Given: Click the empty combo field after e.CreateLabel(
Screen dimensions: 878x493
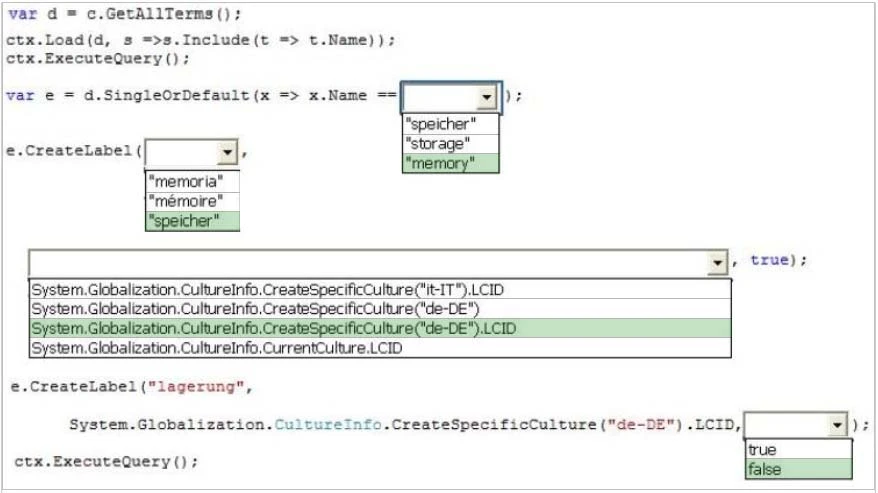Looking at the screenshot, I should 181,152.
